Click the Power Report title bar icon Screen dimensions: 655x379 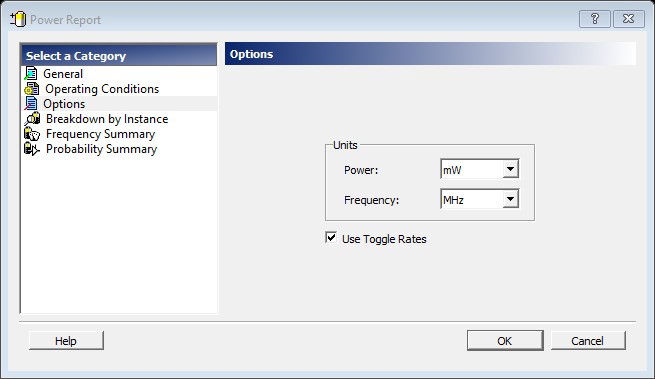[x=18, y=19]
